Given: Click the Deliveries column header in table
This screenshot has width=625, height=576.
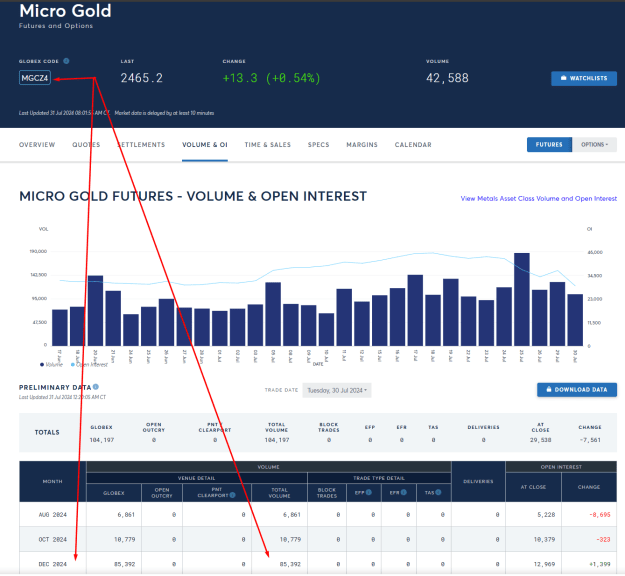Looking at the screenshot, I should [478, 482].
